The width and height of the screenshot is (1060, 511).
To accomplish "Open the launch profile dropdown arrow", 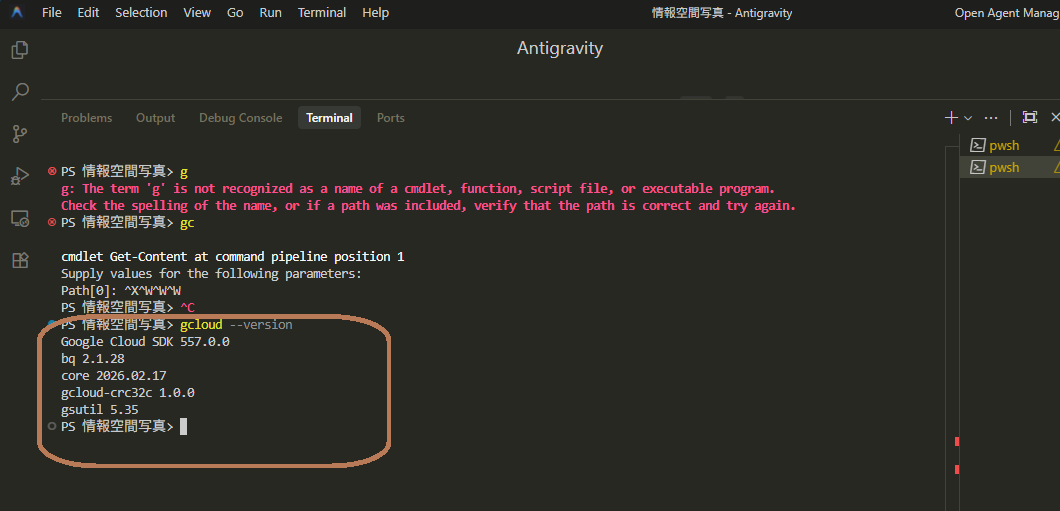I will point(967,118).
